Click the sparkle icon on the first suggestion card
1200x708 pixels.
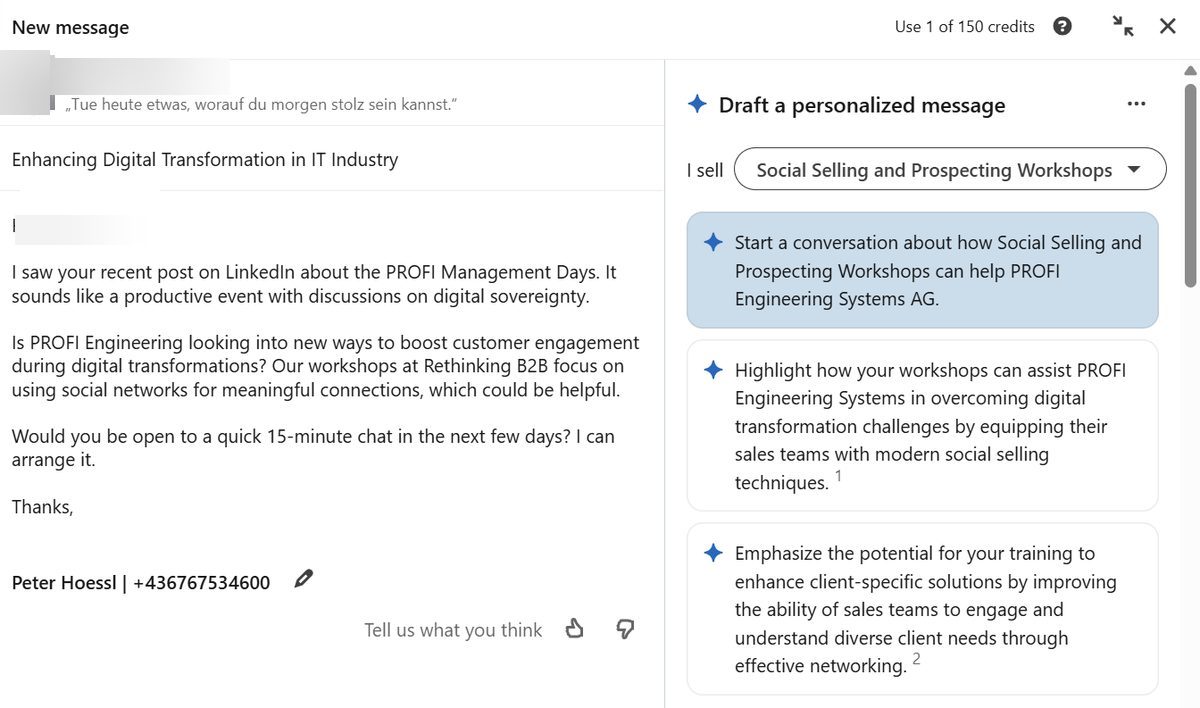click(x=712, y=242)
